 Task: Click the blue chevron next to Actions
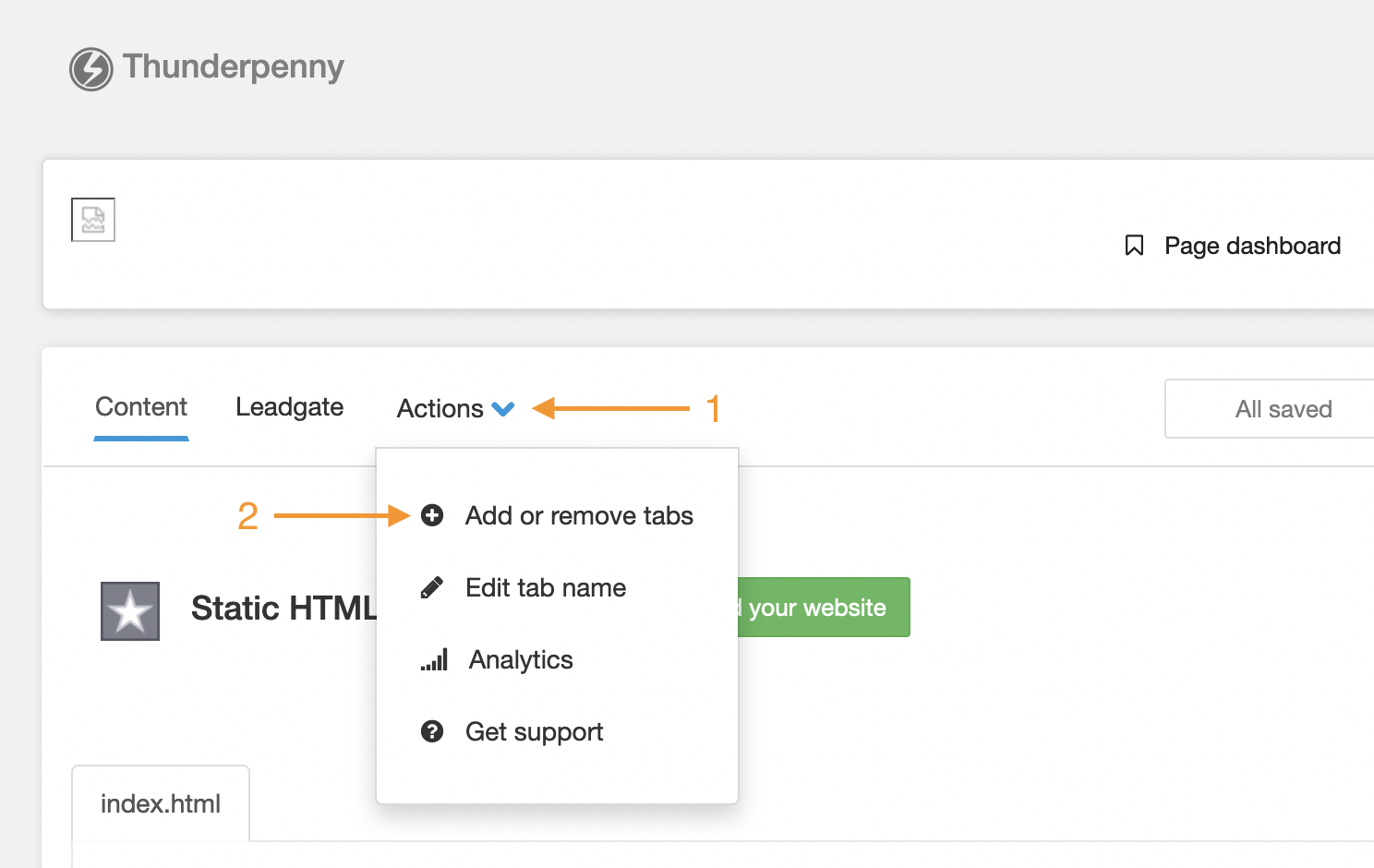click(x=503, y=409)
